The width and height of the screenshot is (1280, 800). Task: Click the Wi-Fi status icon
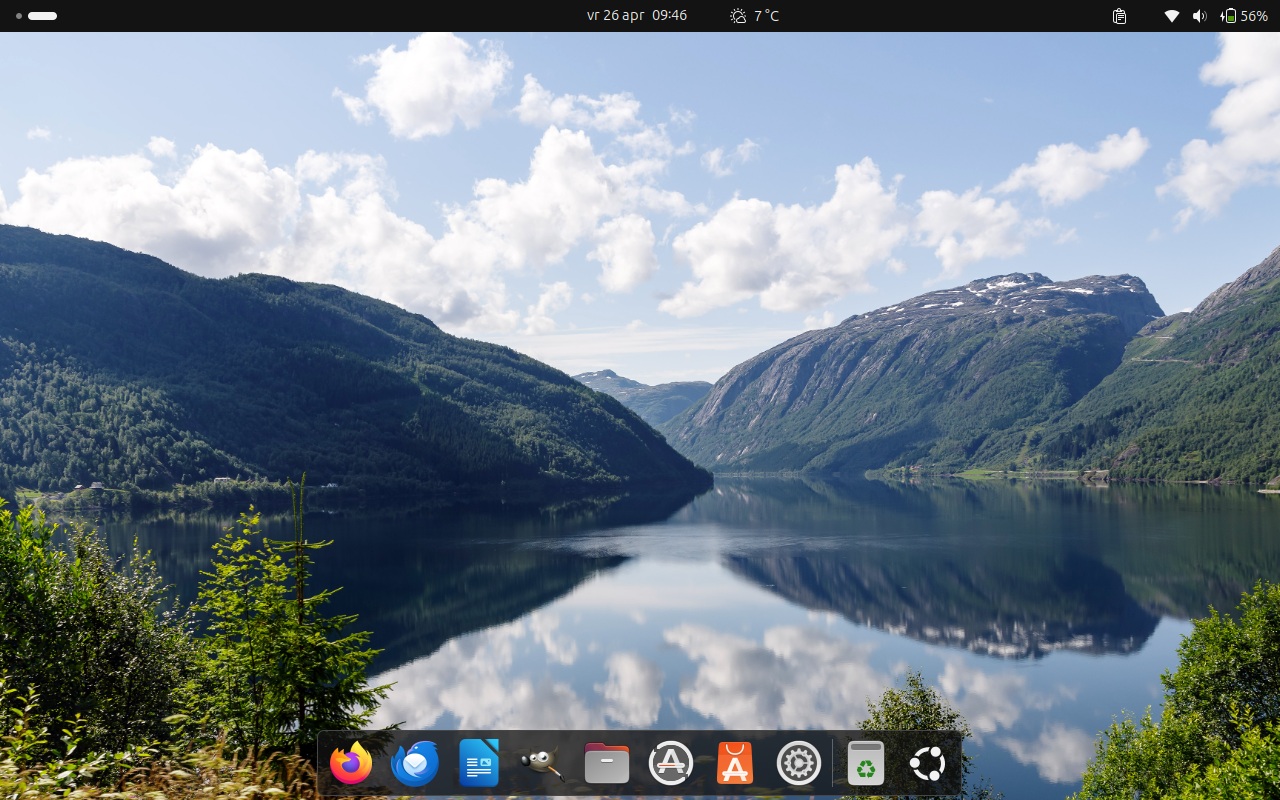click(x=1172, y=16)
